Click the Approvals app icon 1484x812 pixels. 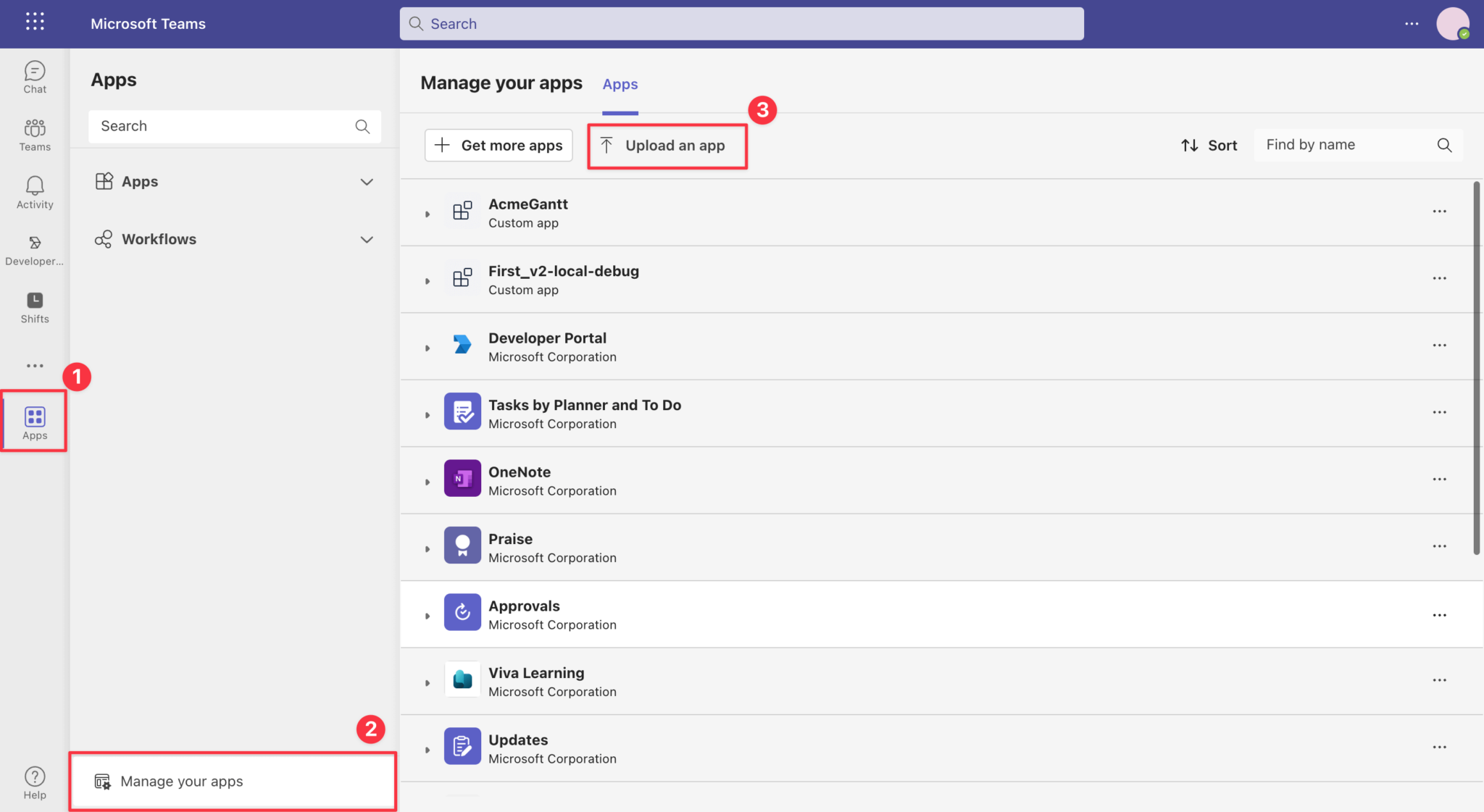point(462,612)
